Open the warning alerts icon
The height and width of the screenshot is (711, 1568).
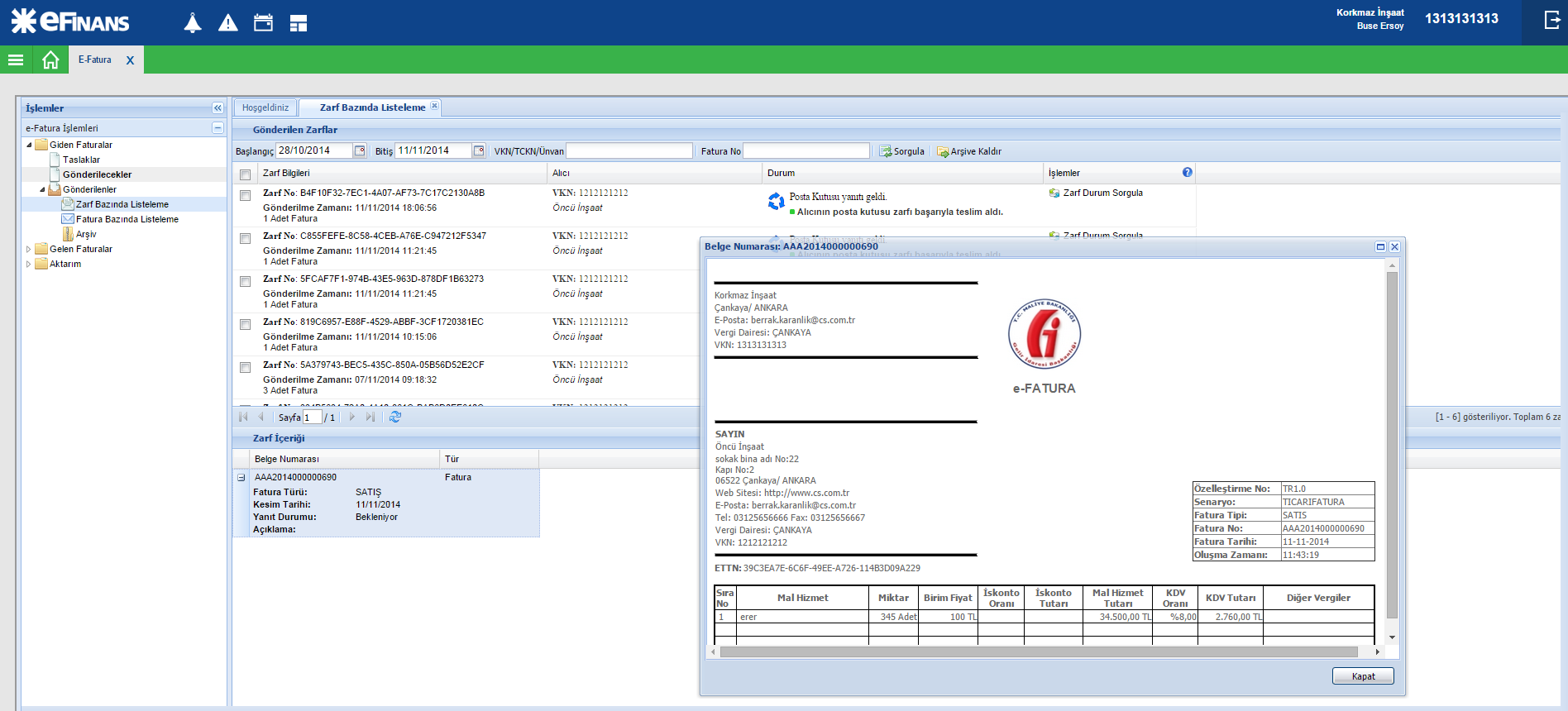pos(228,23)
